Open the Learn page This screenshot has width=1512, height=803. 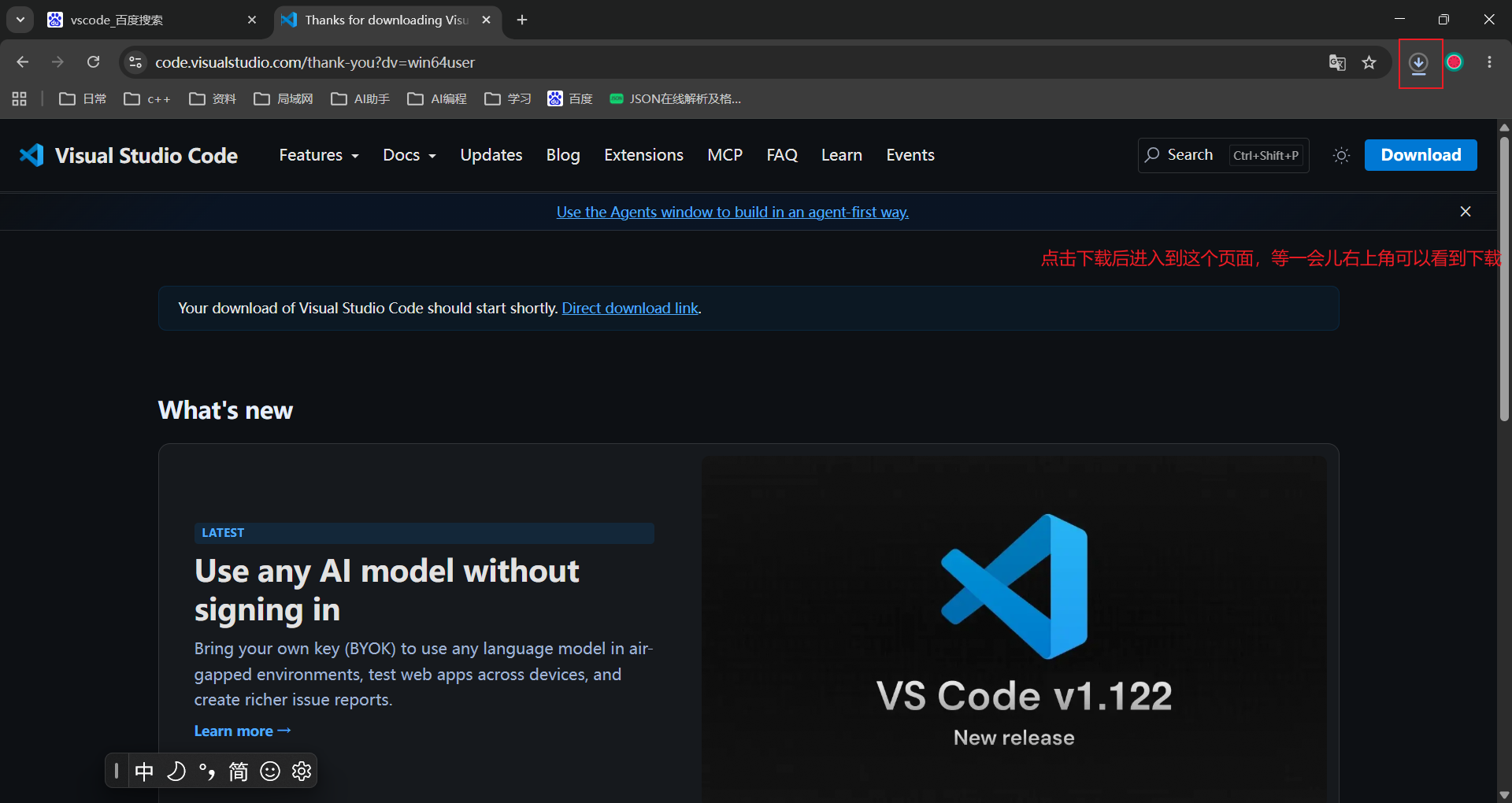[842, 155]
